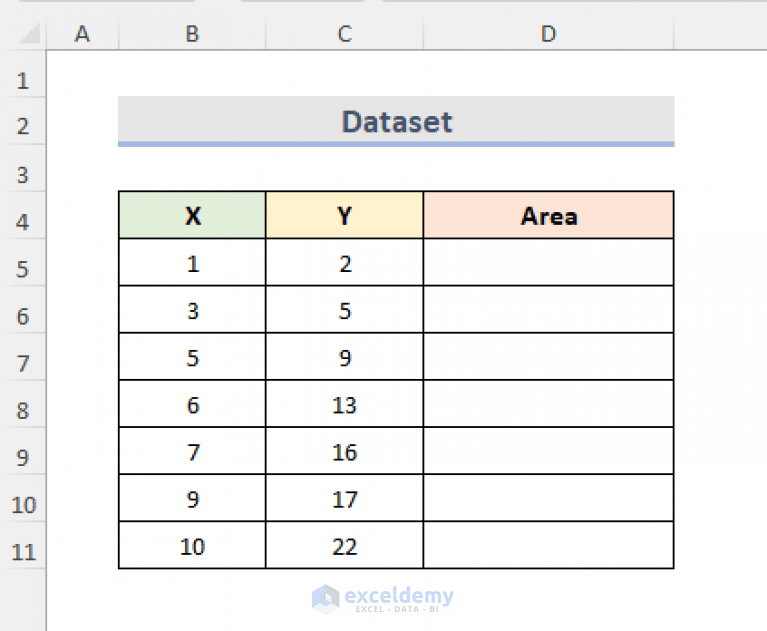Select column B header
This screenshot has height=631, width=767.
tap(192, 33)
